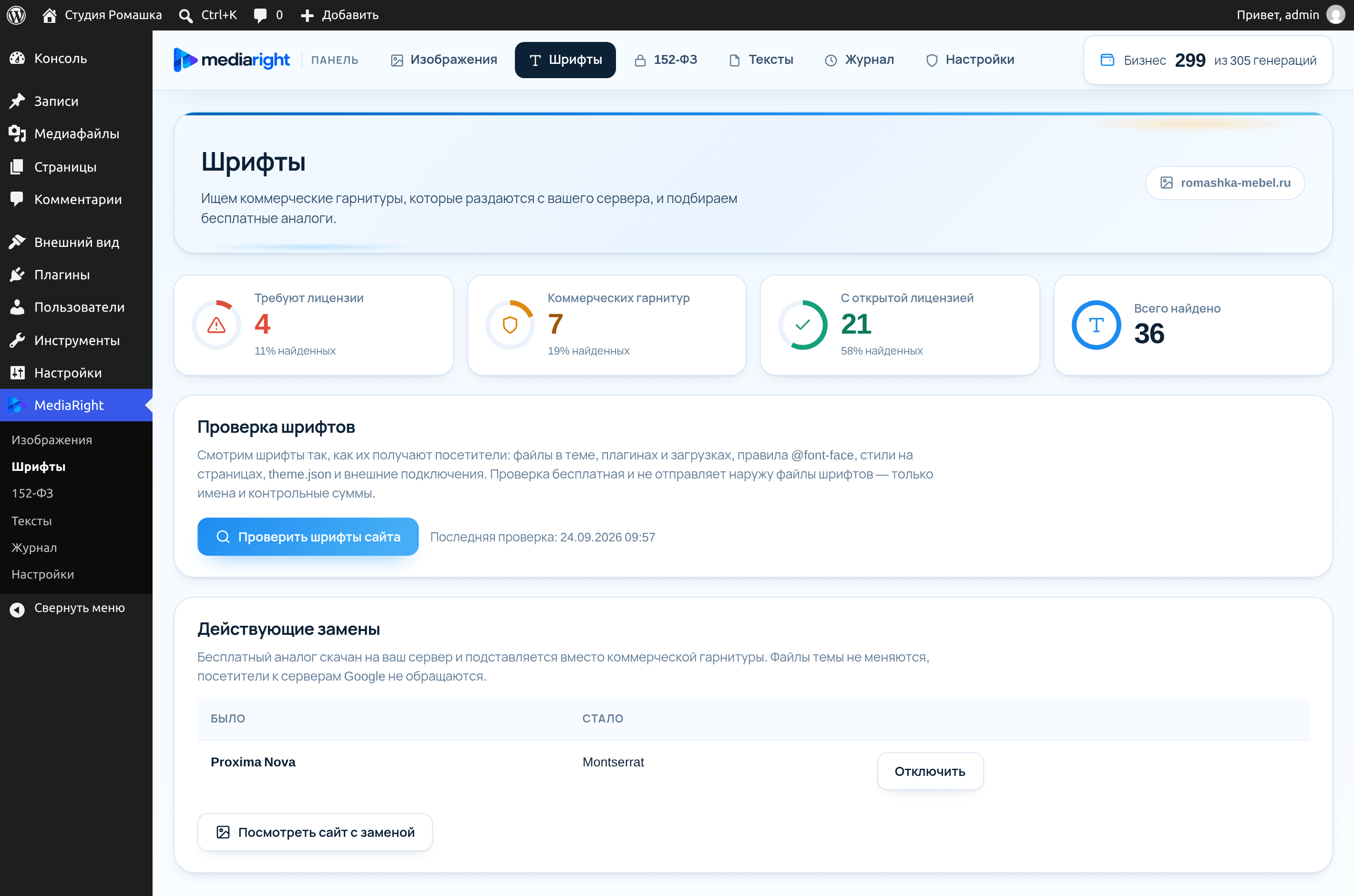Go to Медиафайлы in sidebar
The image size is (1354, 896).
[77, 134]
